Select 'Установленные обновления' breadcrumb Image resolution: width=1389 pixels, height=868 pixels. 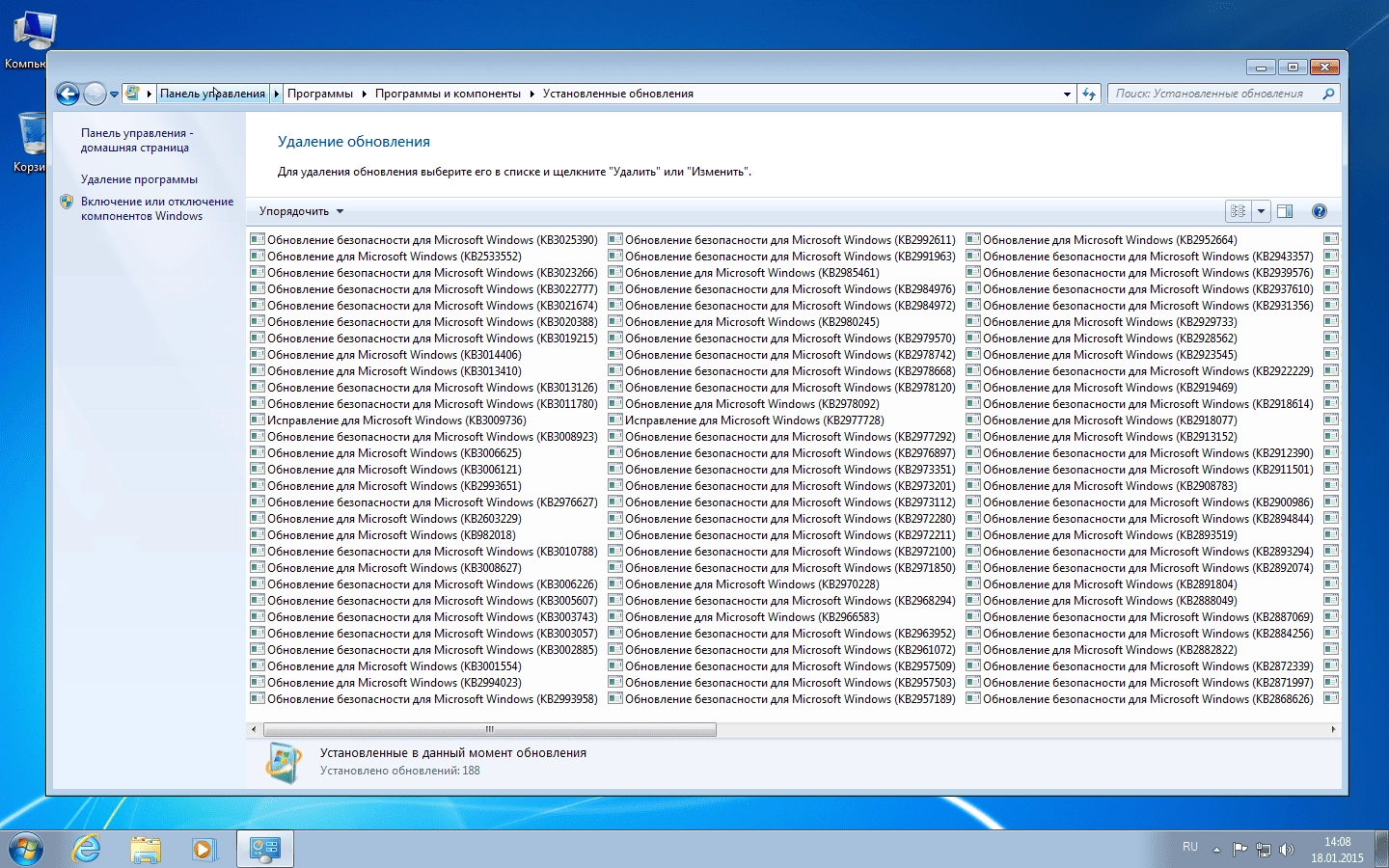[x=618, y=94]
